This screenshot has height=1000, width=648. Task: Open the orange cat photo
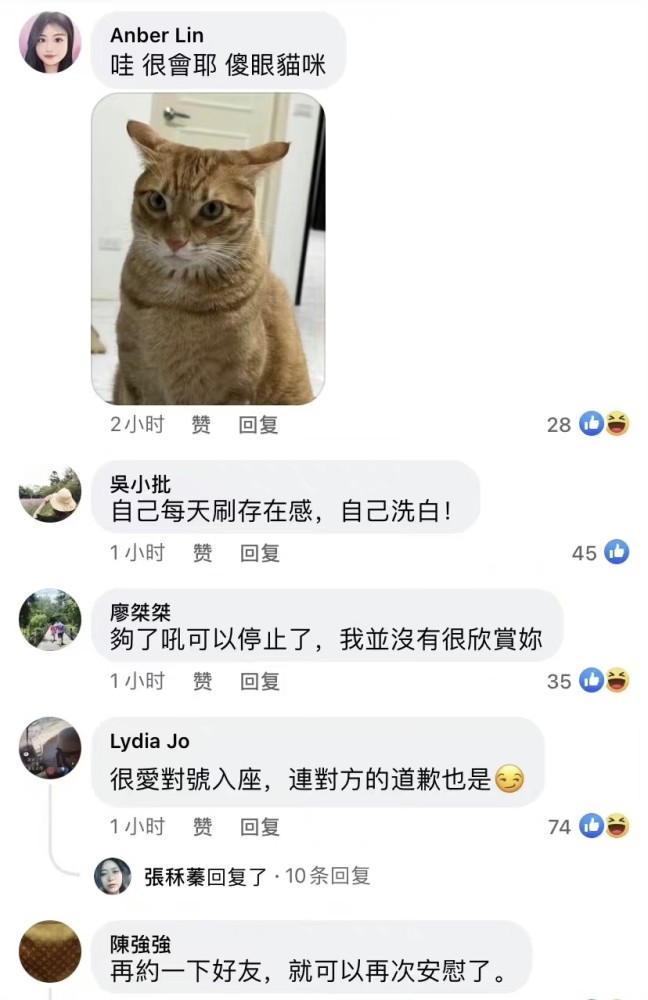pos(208,249)
